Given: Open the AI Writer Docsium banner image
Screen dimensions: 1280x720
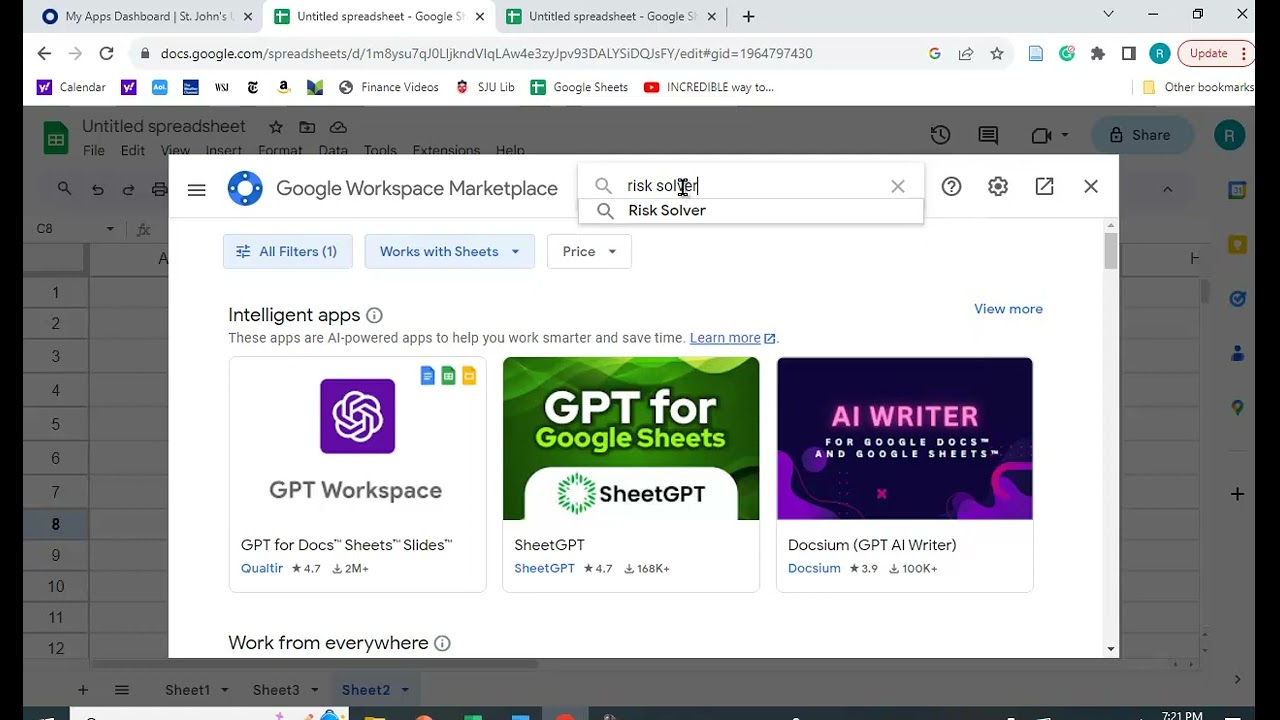Looking at the screenshot, I should [905, 439].
